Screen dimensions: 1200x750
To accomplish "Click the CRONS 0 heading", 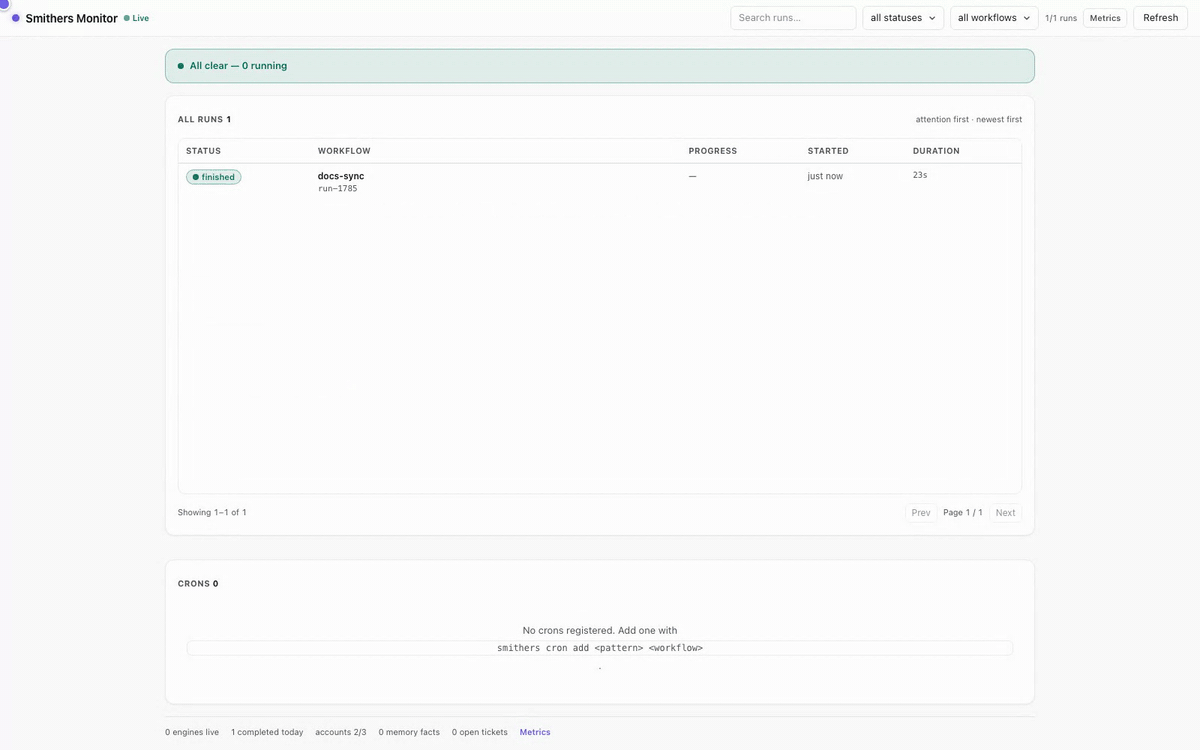I will (x=198, y=584).
